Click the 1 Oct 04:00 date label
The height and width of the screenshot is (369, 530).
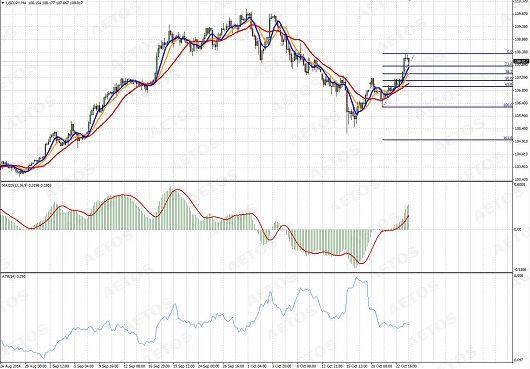255,366
